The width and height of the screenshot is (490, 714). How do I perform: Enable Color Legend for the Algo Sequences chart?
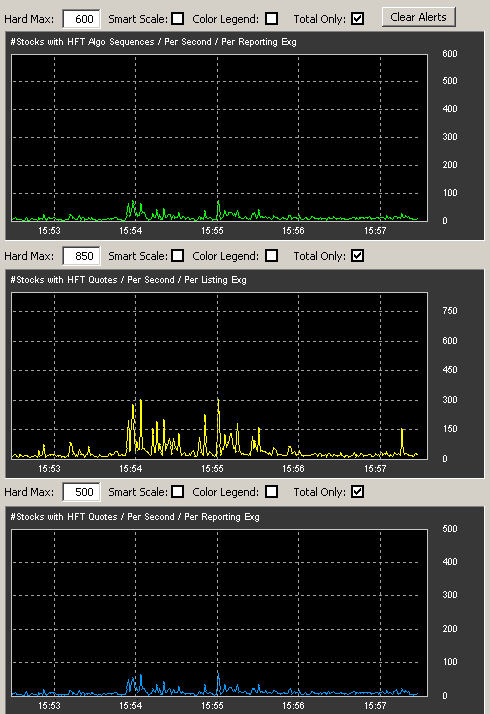coord(271,19)
